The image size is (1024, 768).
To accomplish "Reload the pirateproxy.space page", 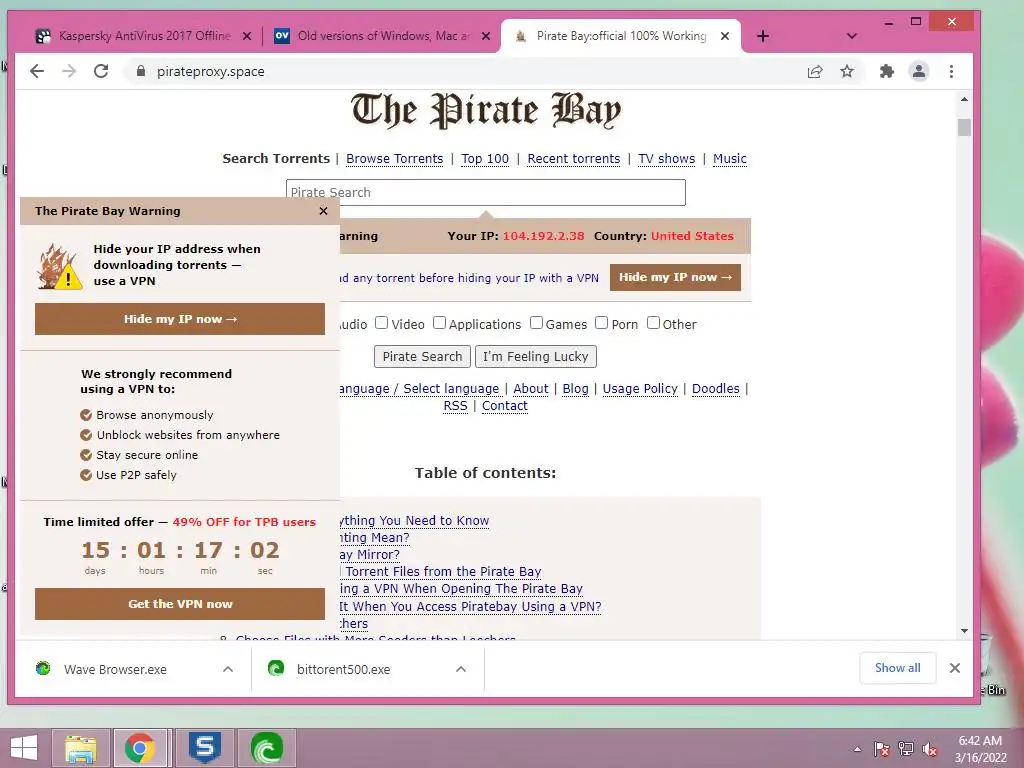I will point(101,71).
